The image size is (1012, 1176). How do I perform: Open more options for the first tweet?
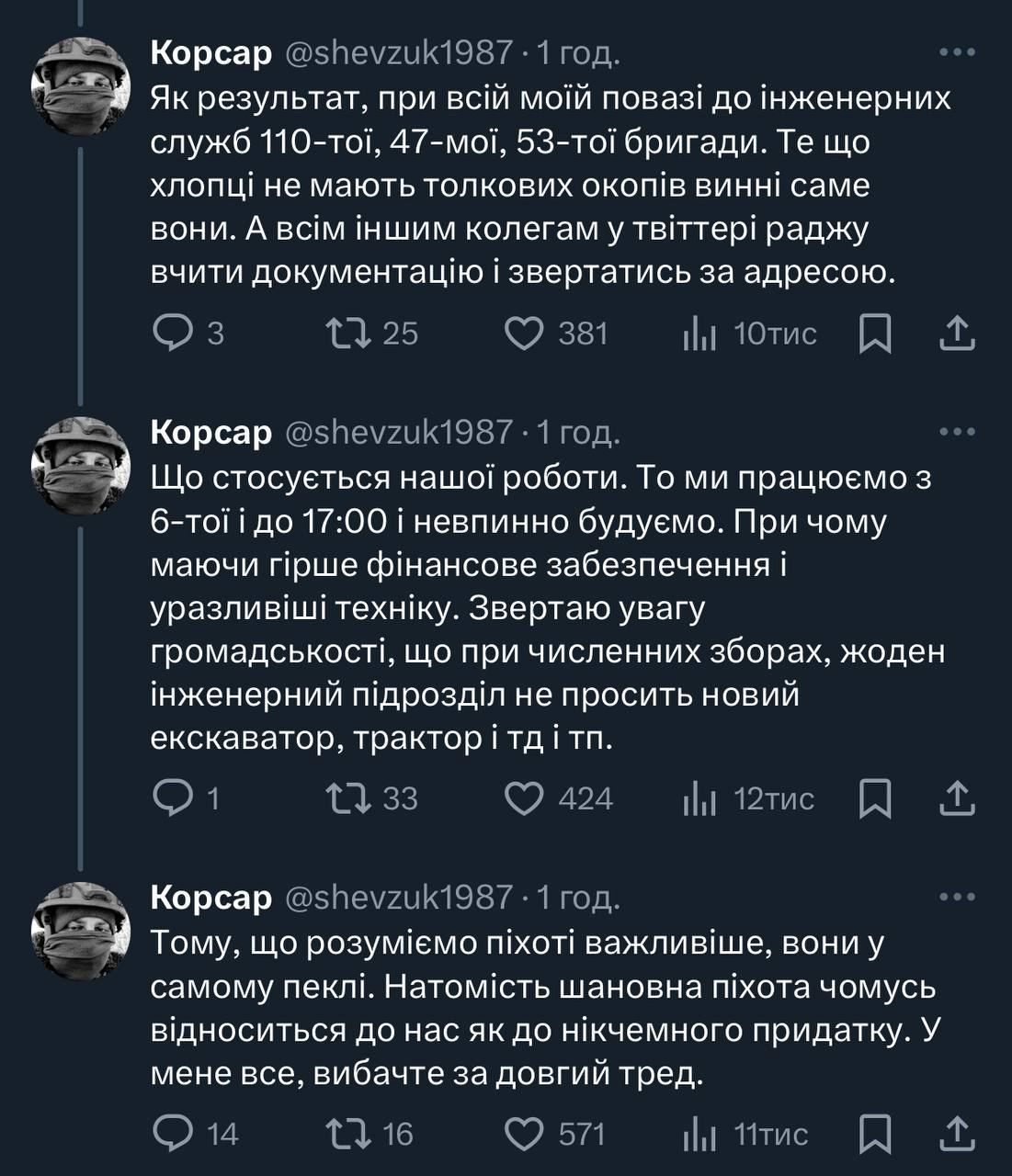[x=957, y=52]
